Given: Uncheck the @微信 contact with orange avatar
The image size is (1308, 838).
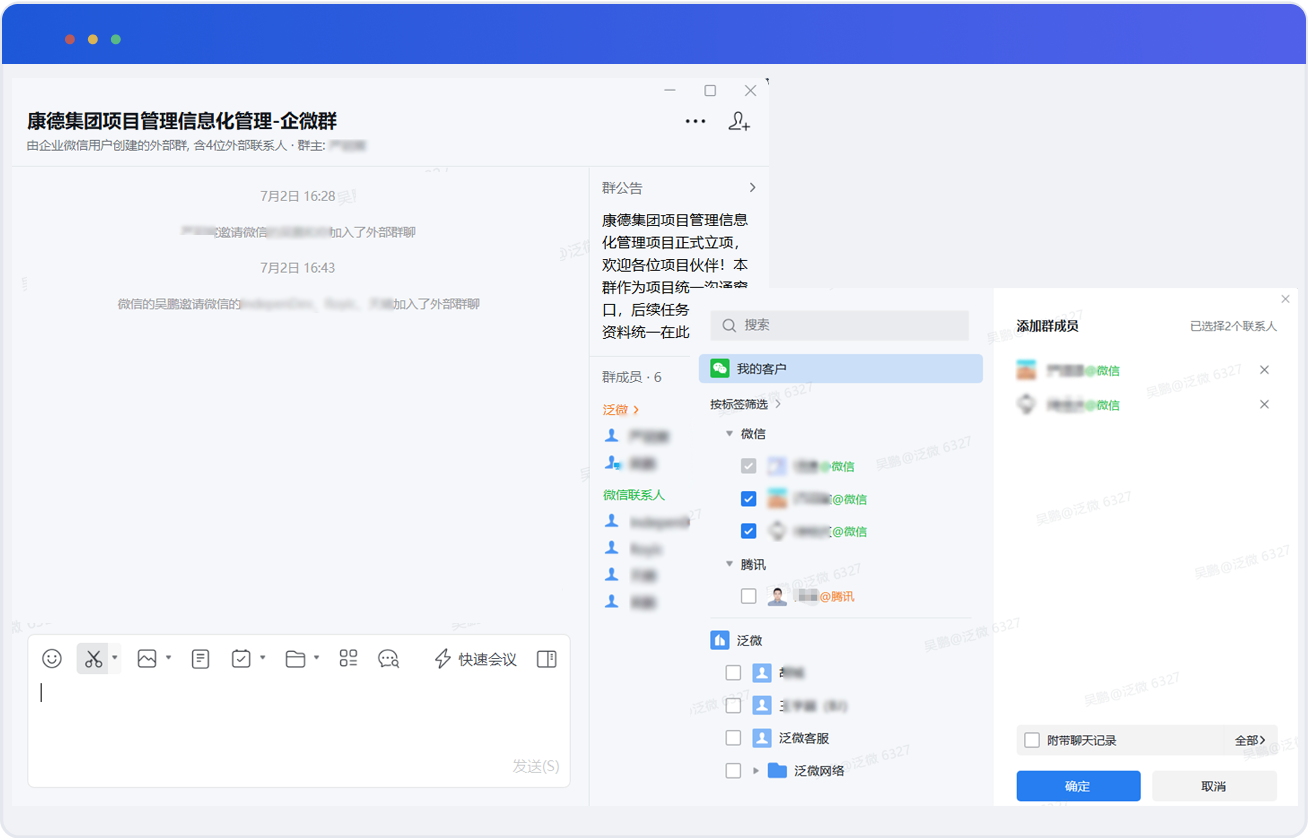Looking at the screenshot, I should pyautogui.click(x=748, y=499).
